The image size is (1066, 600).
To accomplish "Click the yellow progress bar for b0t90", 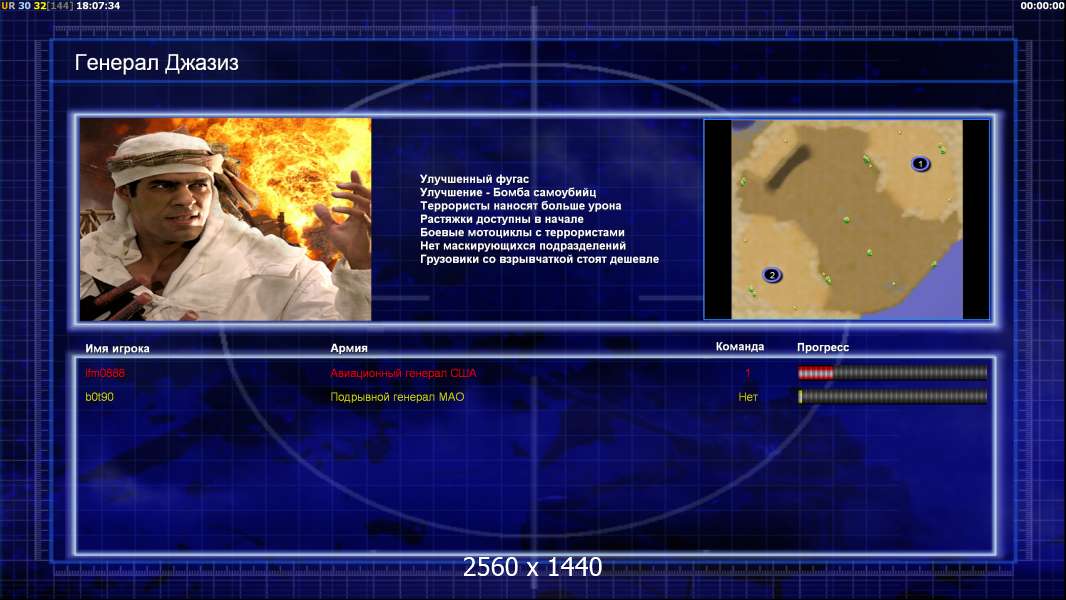I will [892, 397].
